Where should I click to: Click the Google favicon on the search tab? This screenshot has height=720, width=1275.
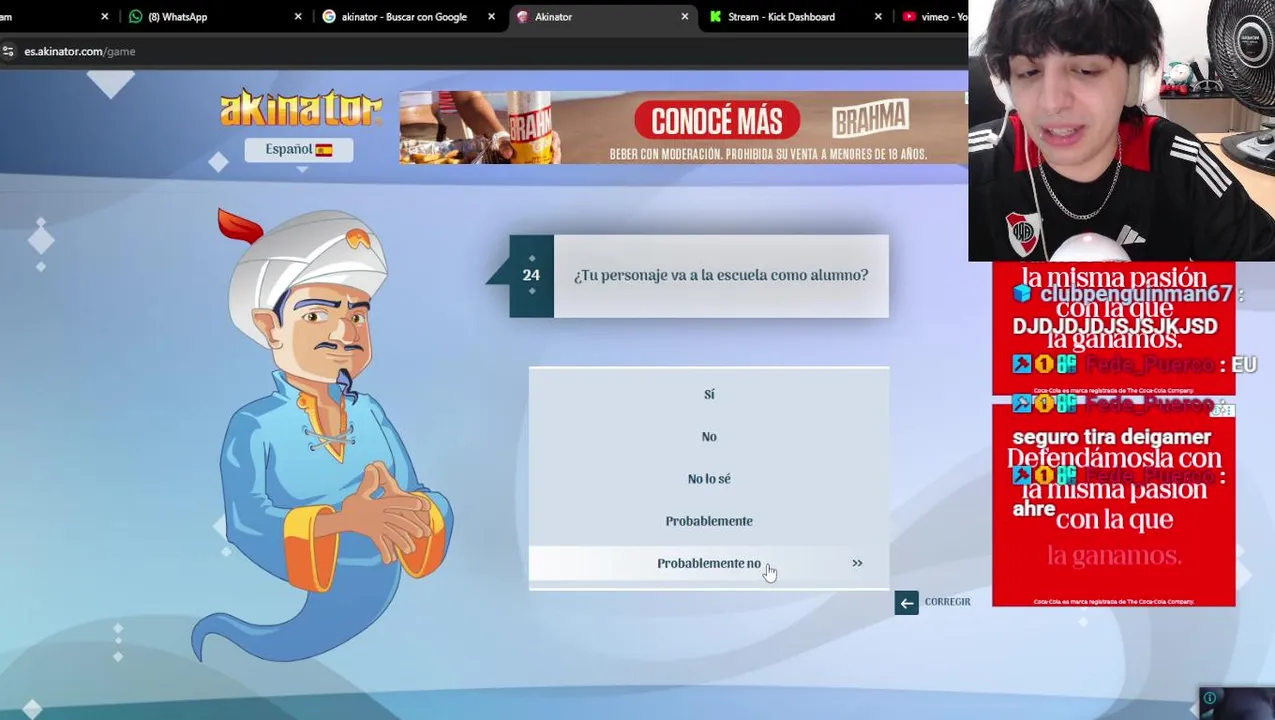(x=329, y=17)
